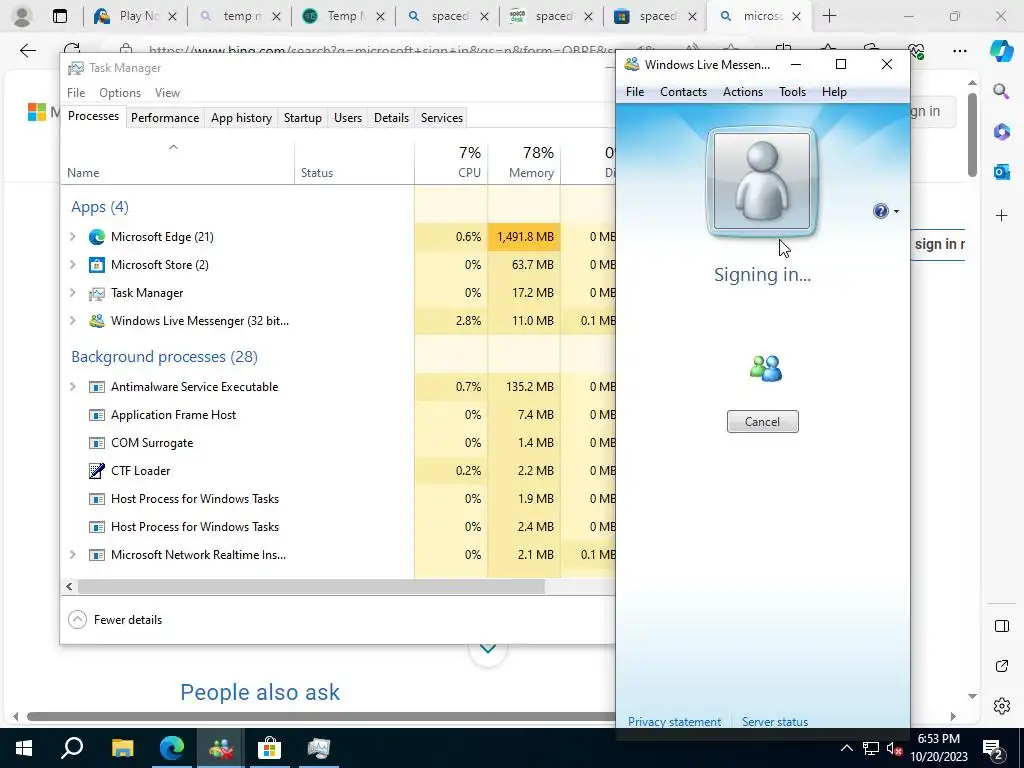This screenshot has width=1024, height=768.
Task: Open Task Manager View menu
Action: click(x=167, y=93)
